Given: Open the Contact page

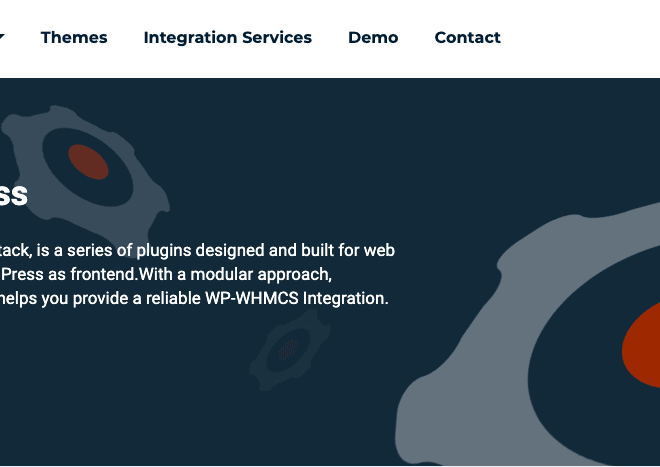Looking at the screenshot, I should pos(467,37).
